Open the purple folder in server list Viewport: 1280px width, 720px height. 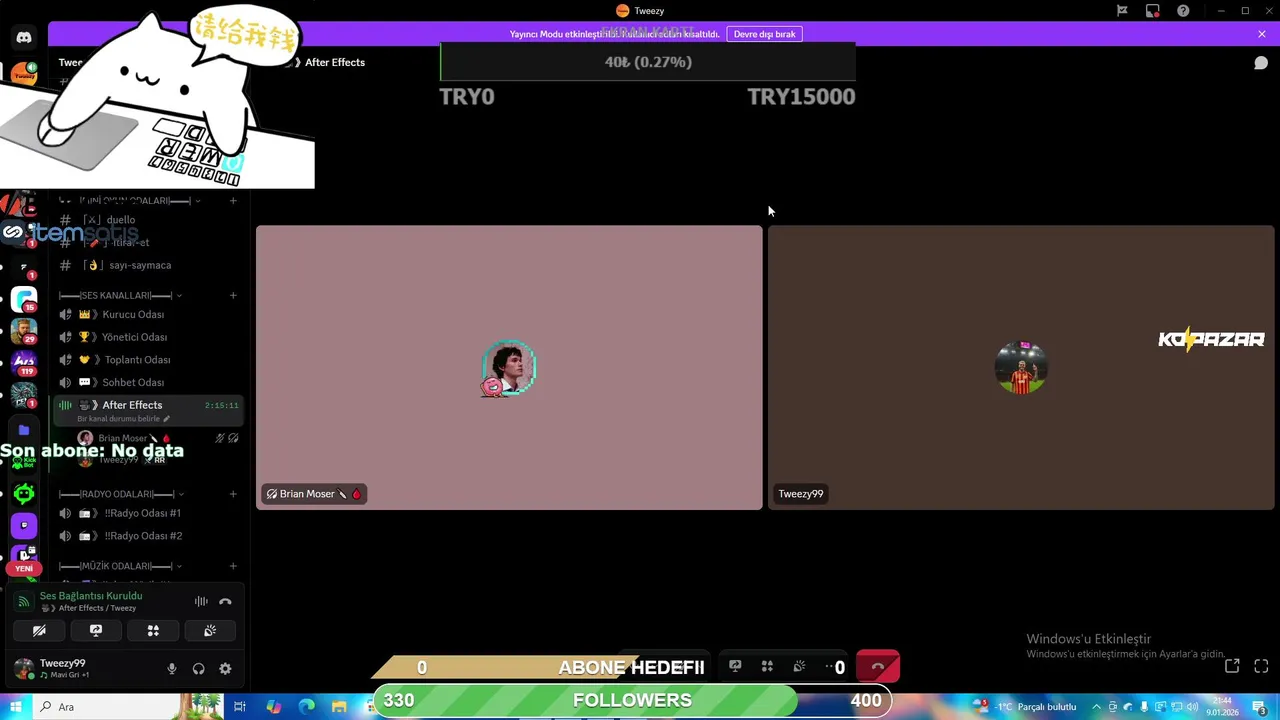pyautogui.click(x=24, y=430)
